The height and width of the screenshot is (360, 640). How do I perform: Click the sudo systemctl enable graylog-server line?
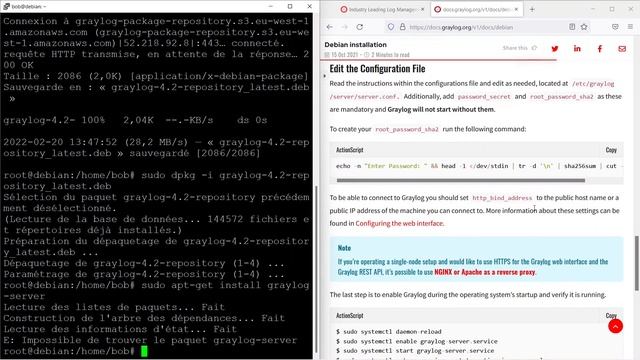[417, 341]
